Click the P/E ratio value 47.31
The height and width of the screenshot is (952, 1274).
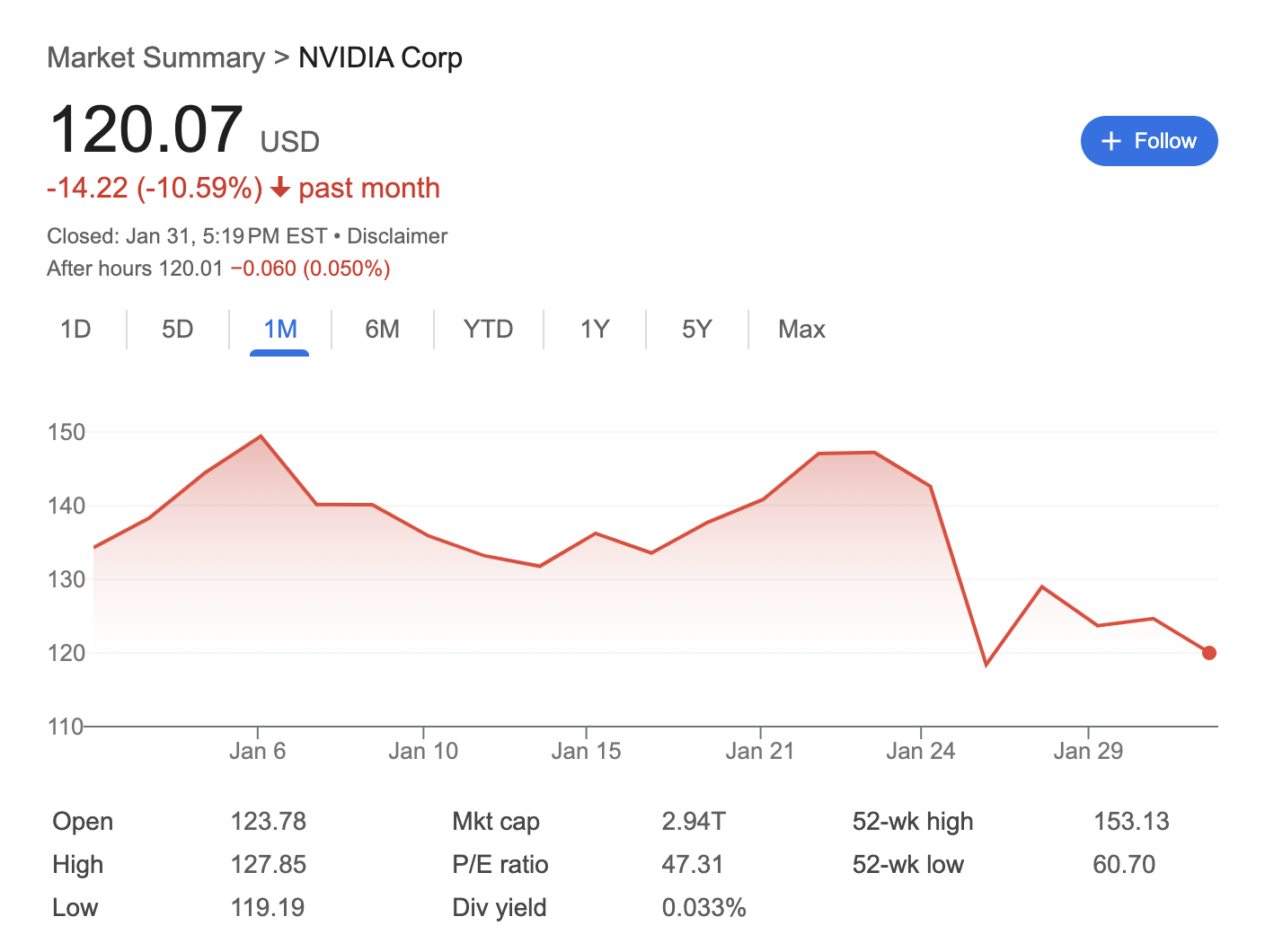pos(692,864)
